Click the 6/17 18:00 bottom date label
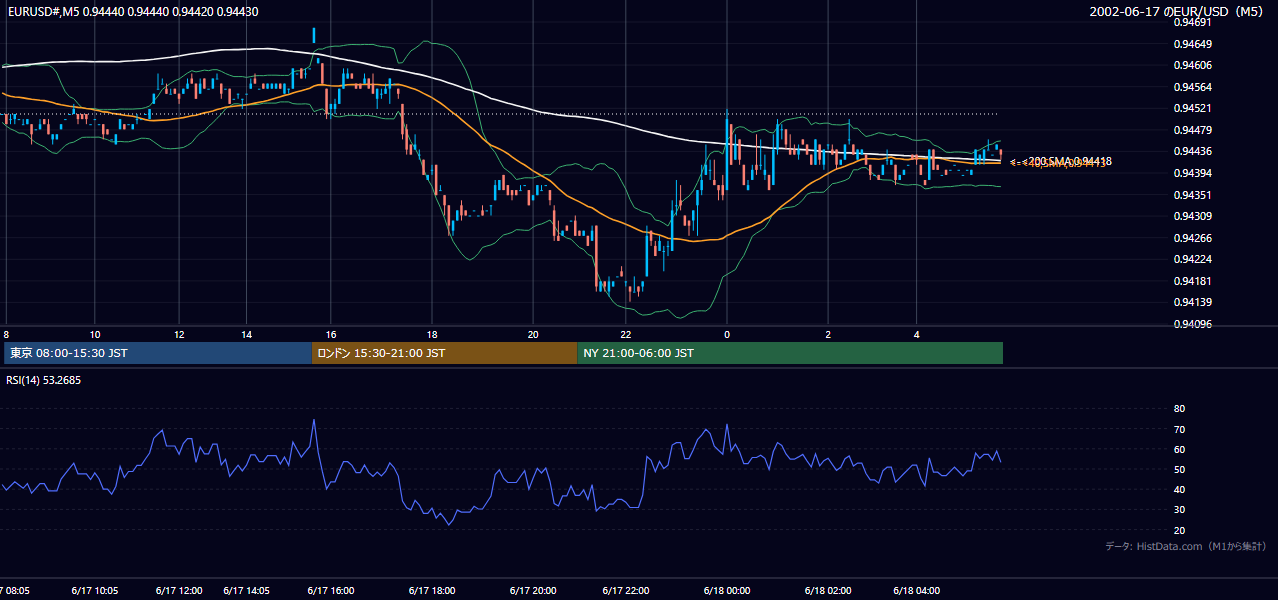 (432, 591)
